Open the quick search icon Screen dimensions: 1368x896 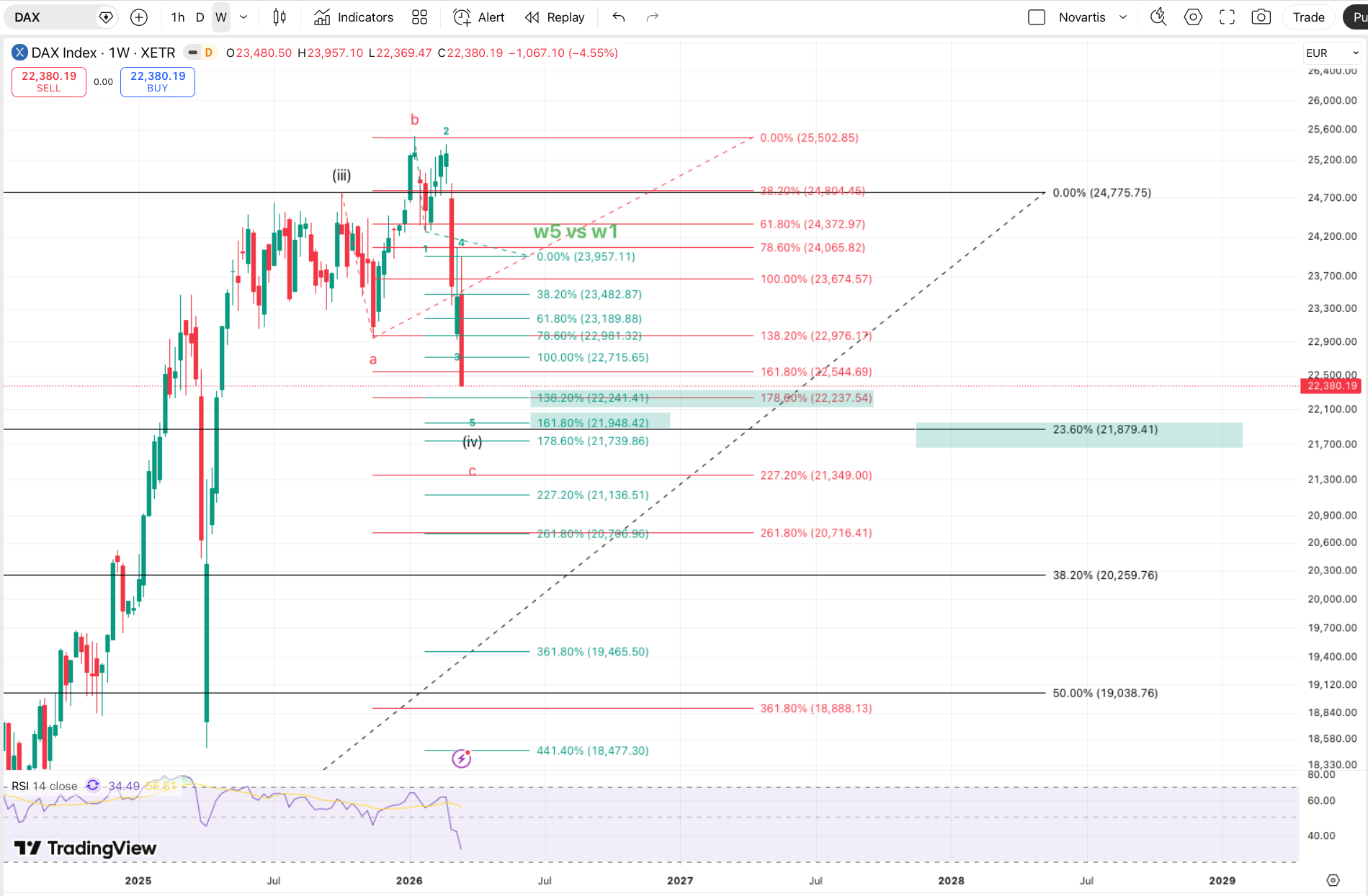[x=1158, y=17]
